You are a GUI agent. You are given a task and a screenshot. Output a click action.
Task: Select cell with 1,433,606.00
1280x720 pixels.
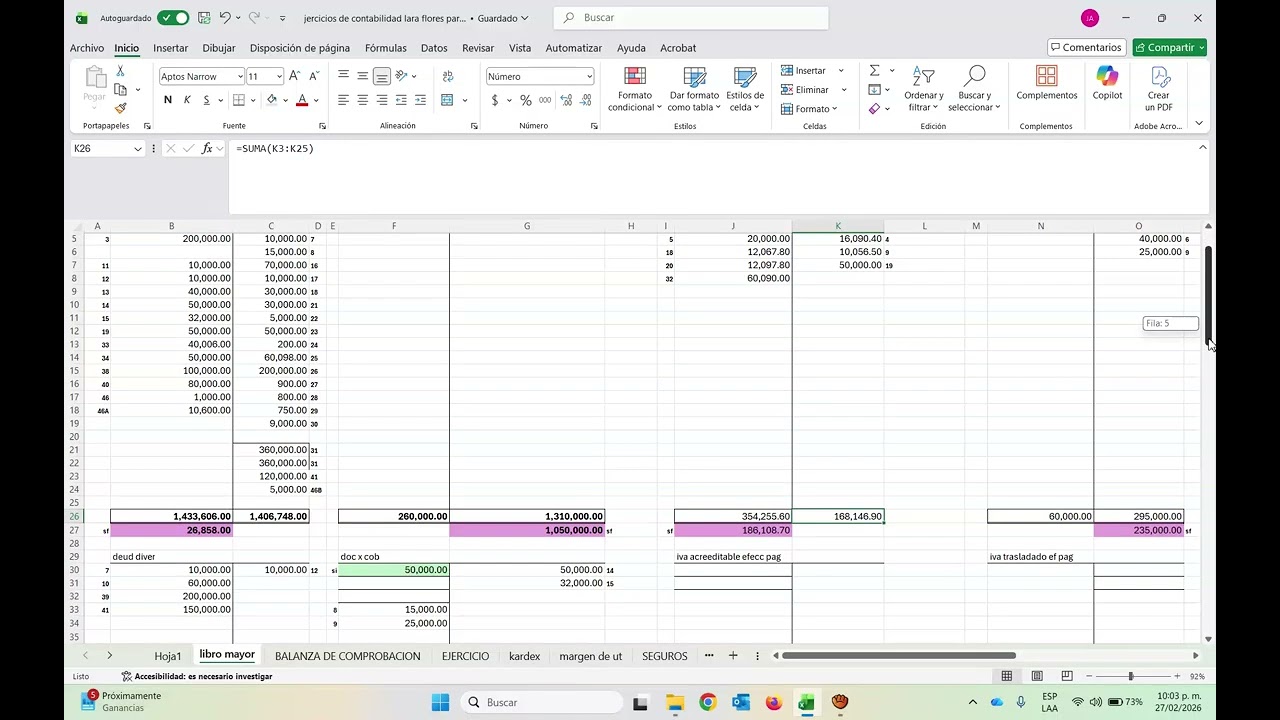(171, 517)
